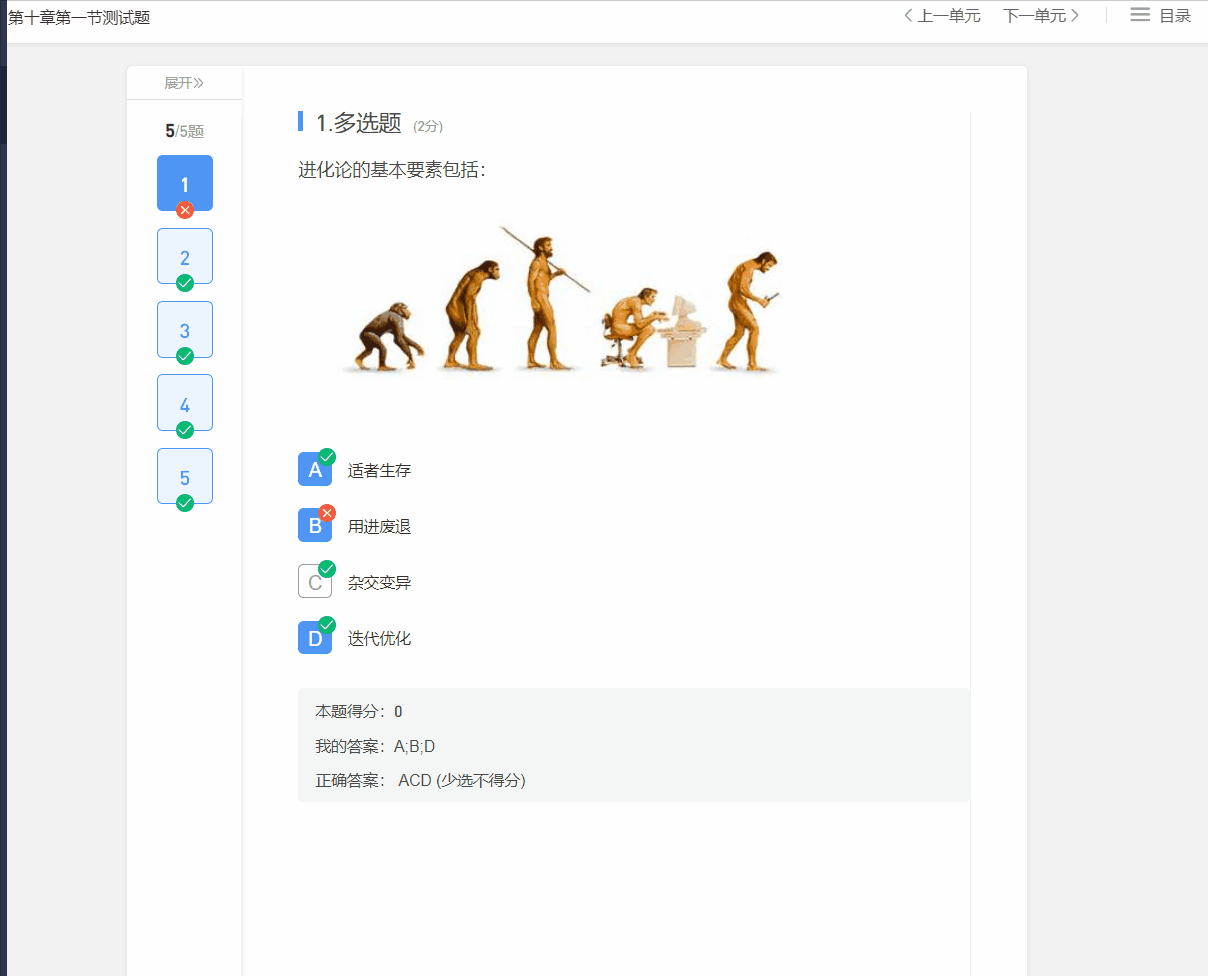This screenshot has width=1208, height=976.
Task: Click the page title 第十章第一节测试题
Action: pyautogui.click(x=79, y=17)
